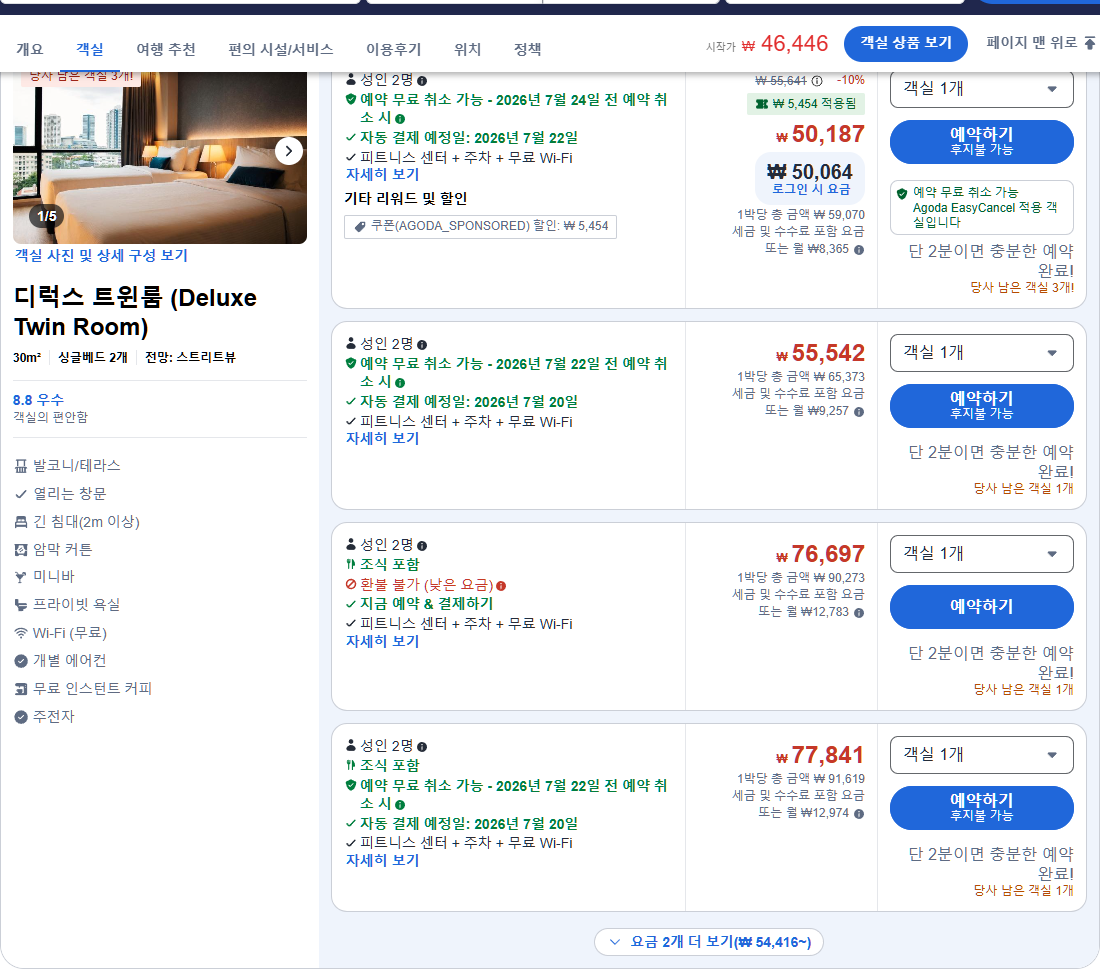
Task: Click the 객실 상품 보기 button
Action: (x=906, y=43)
